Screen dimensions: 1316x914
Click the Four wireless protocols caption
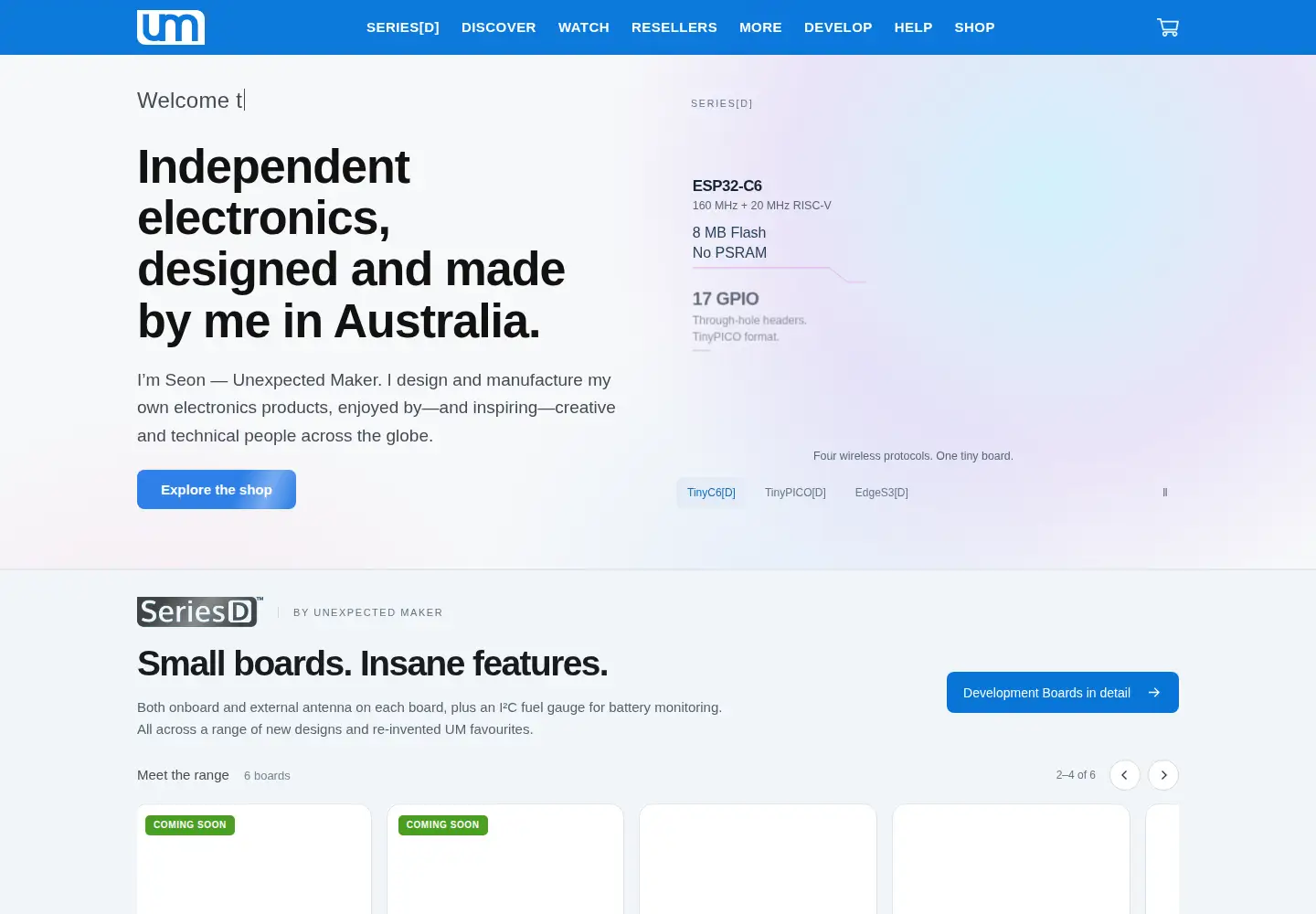913,456
